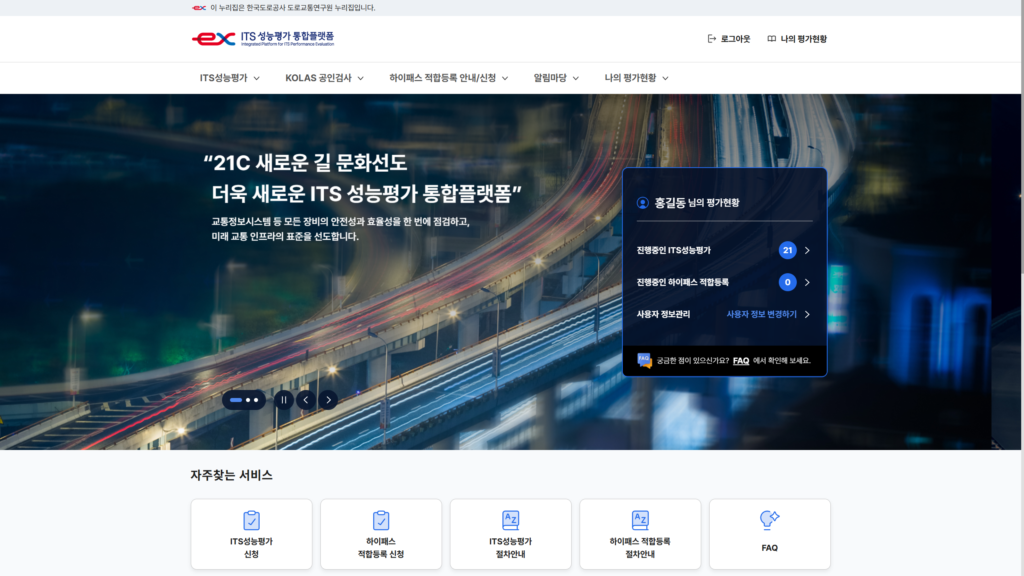Open the 나의 평가현황 navigation menu
The width and height of the screenshot is (1024, 576).
pyautogui.click(x=636, y=78)
